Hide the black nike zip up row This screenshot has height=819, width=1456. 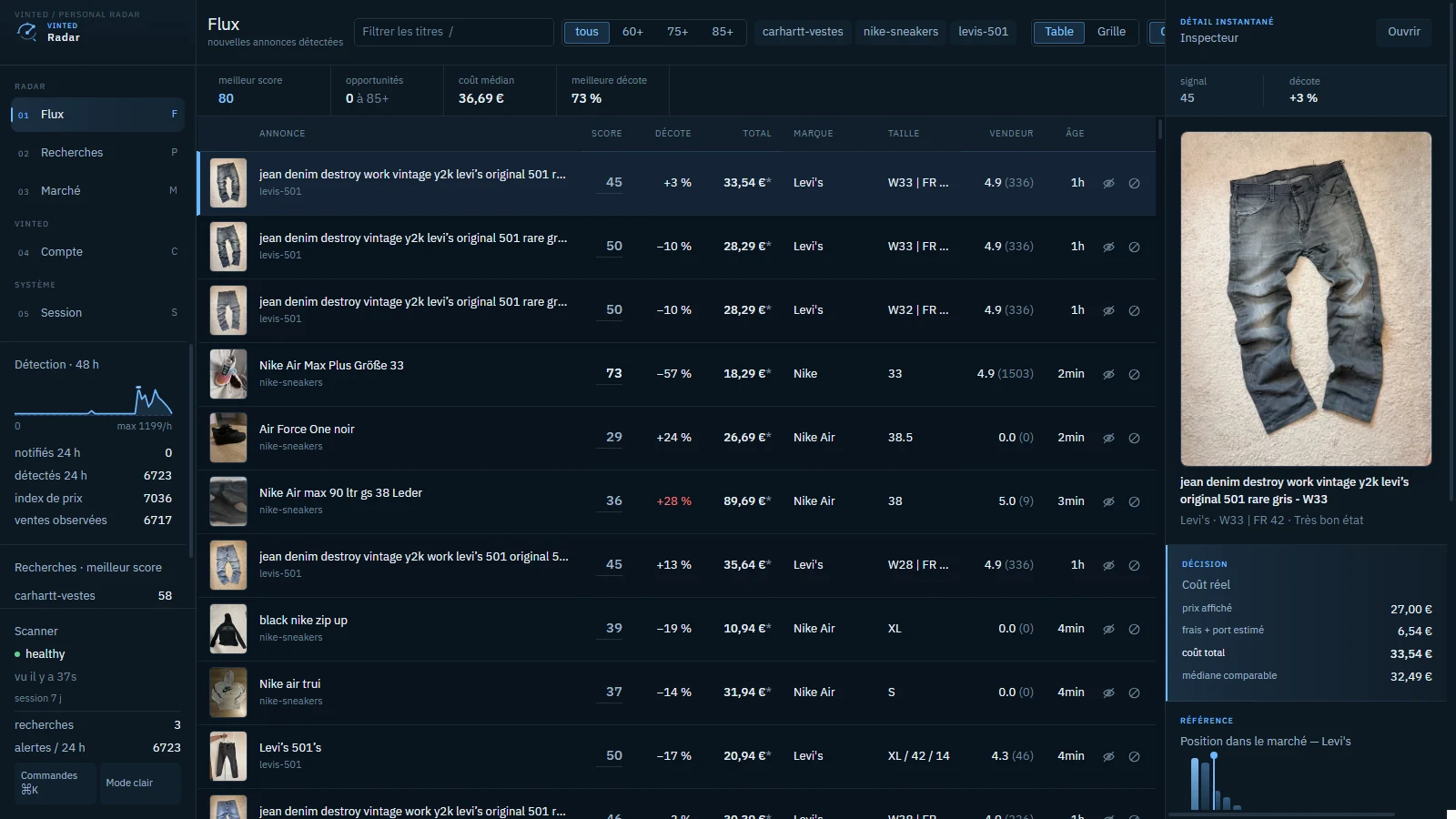click(x=1108, y=629)
